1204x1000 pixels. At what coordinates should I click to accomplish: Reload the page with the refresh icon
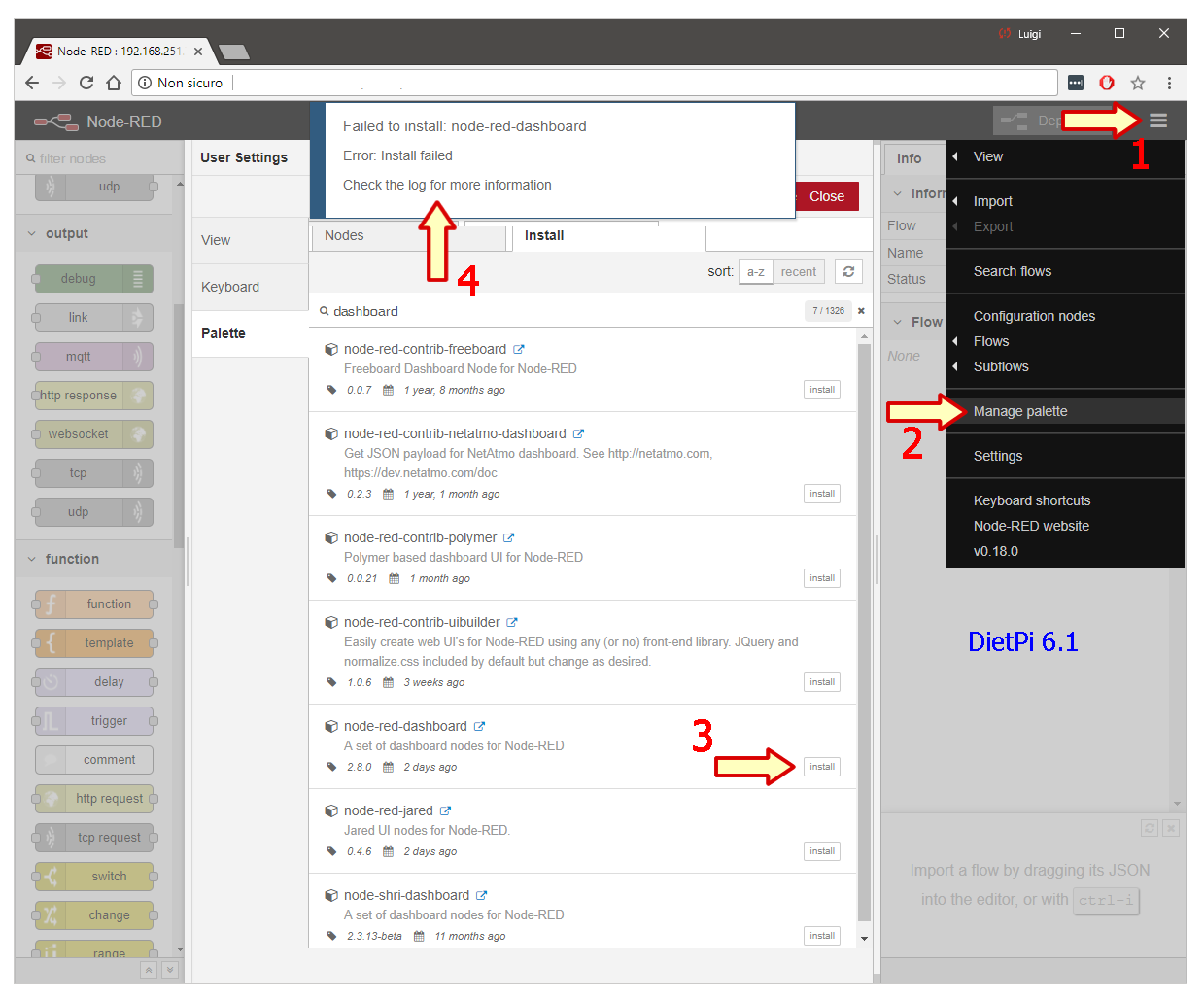86,83
